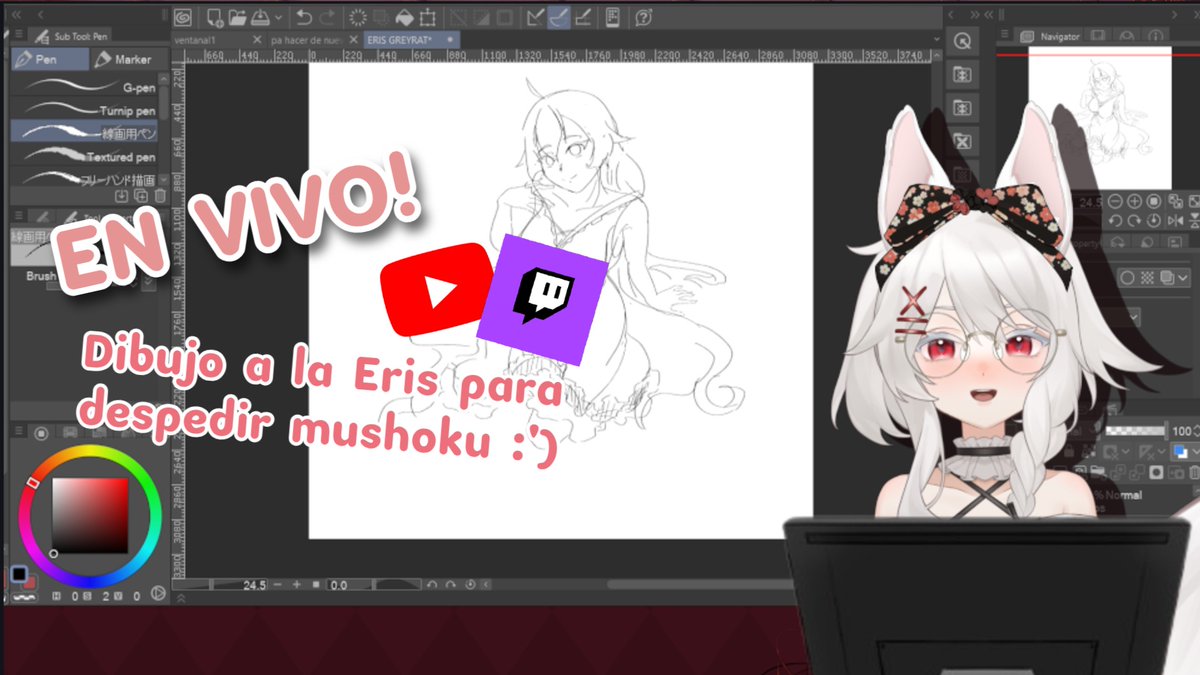
Task: Open Sub View tab next to Navigator
Action: (x=1100, y=37)
